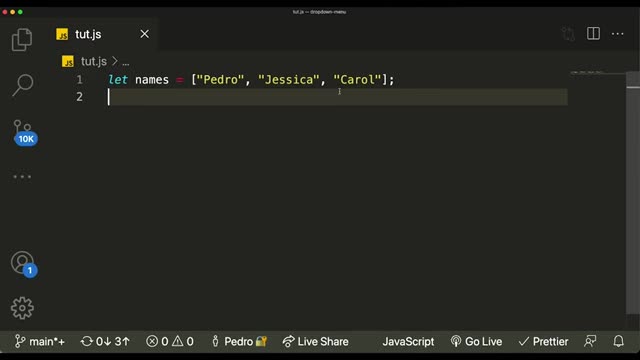Screen dimensions: 640x360
Task: Split the editor to the right
Action: click(593, 33)
